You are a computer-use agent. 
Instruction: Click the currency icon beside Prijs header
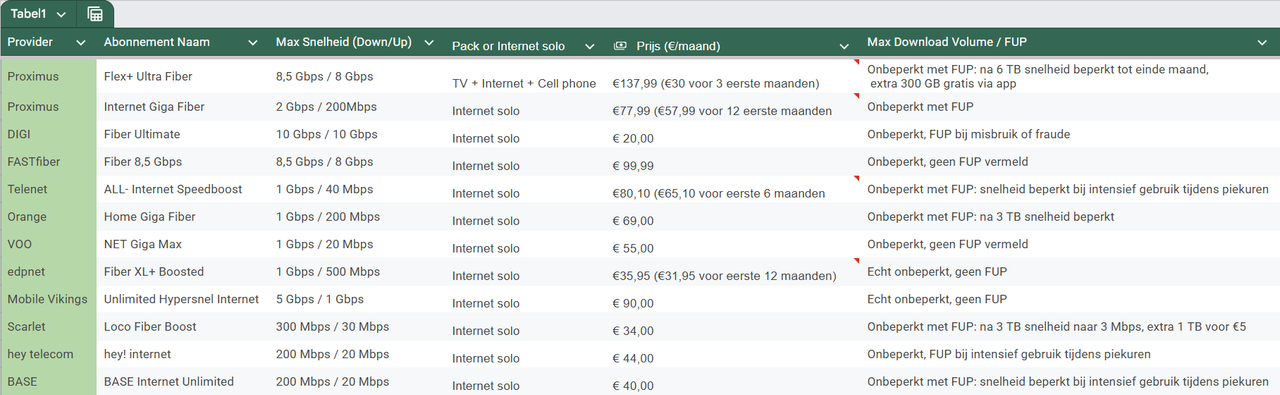click(x=620, y=46)
